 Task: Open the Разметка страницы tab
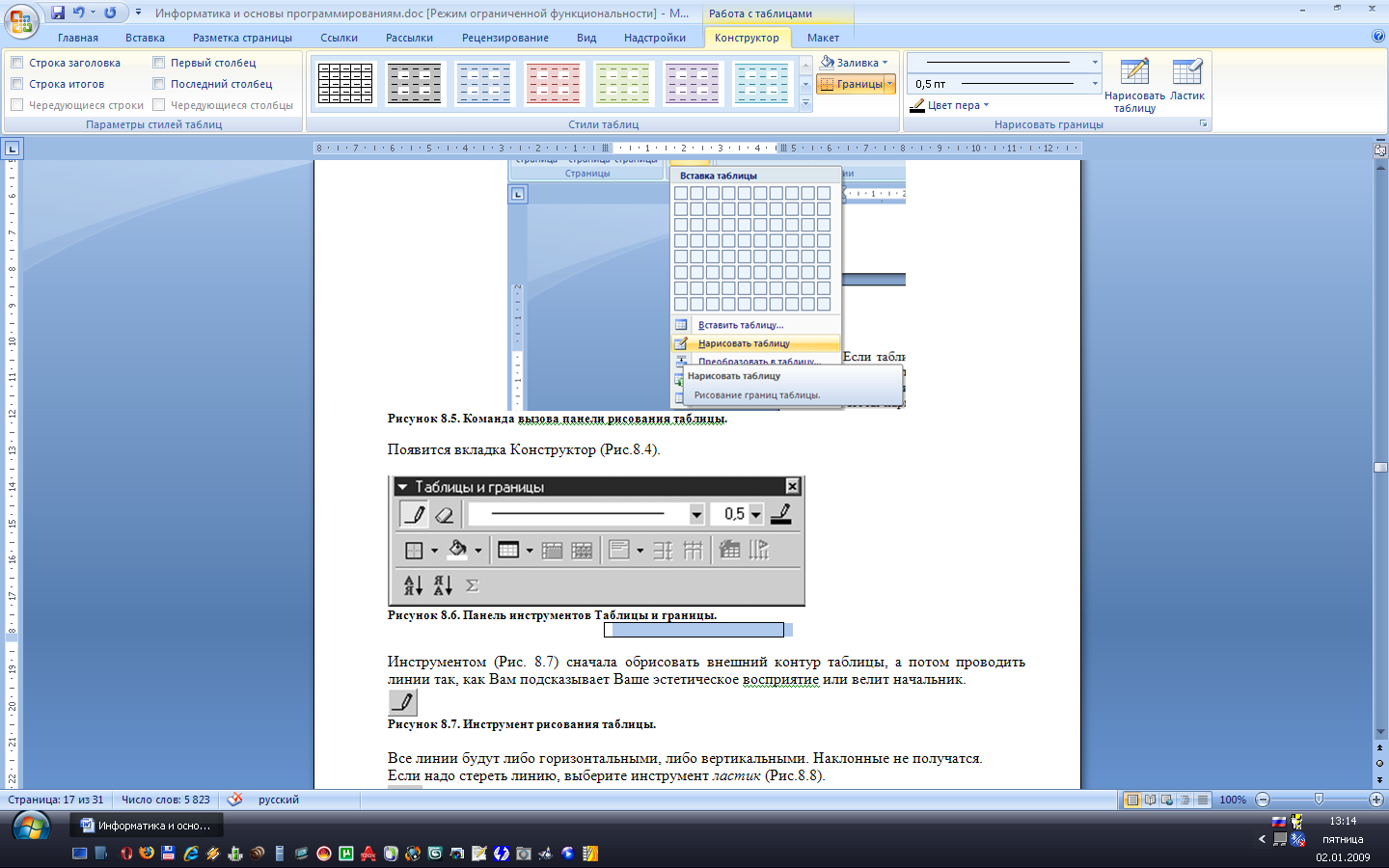pos(242,38)
